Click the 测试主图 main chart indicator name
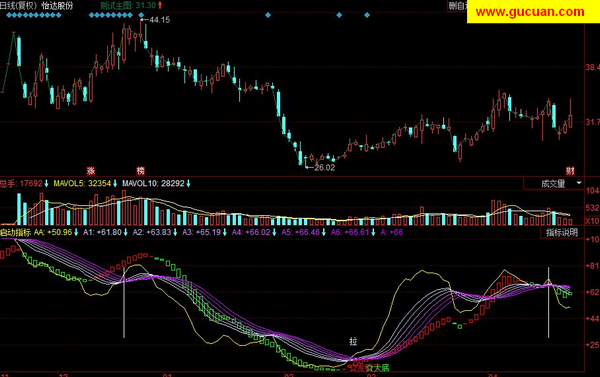 [x=116, y=5]
